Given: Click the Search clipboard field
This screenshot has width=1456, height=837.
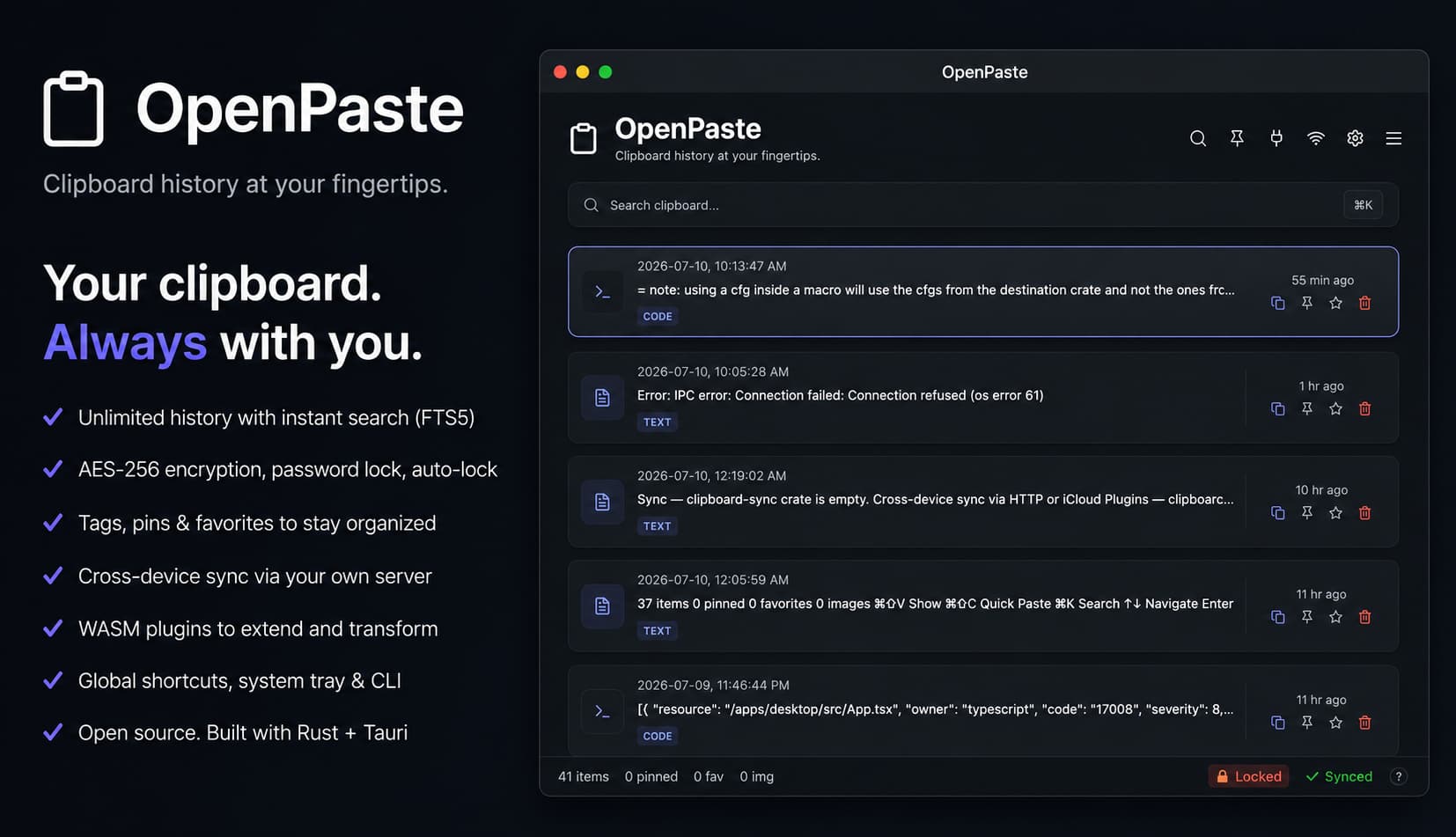Looking at the screenshot, I should pos(983,205).
